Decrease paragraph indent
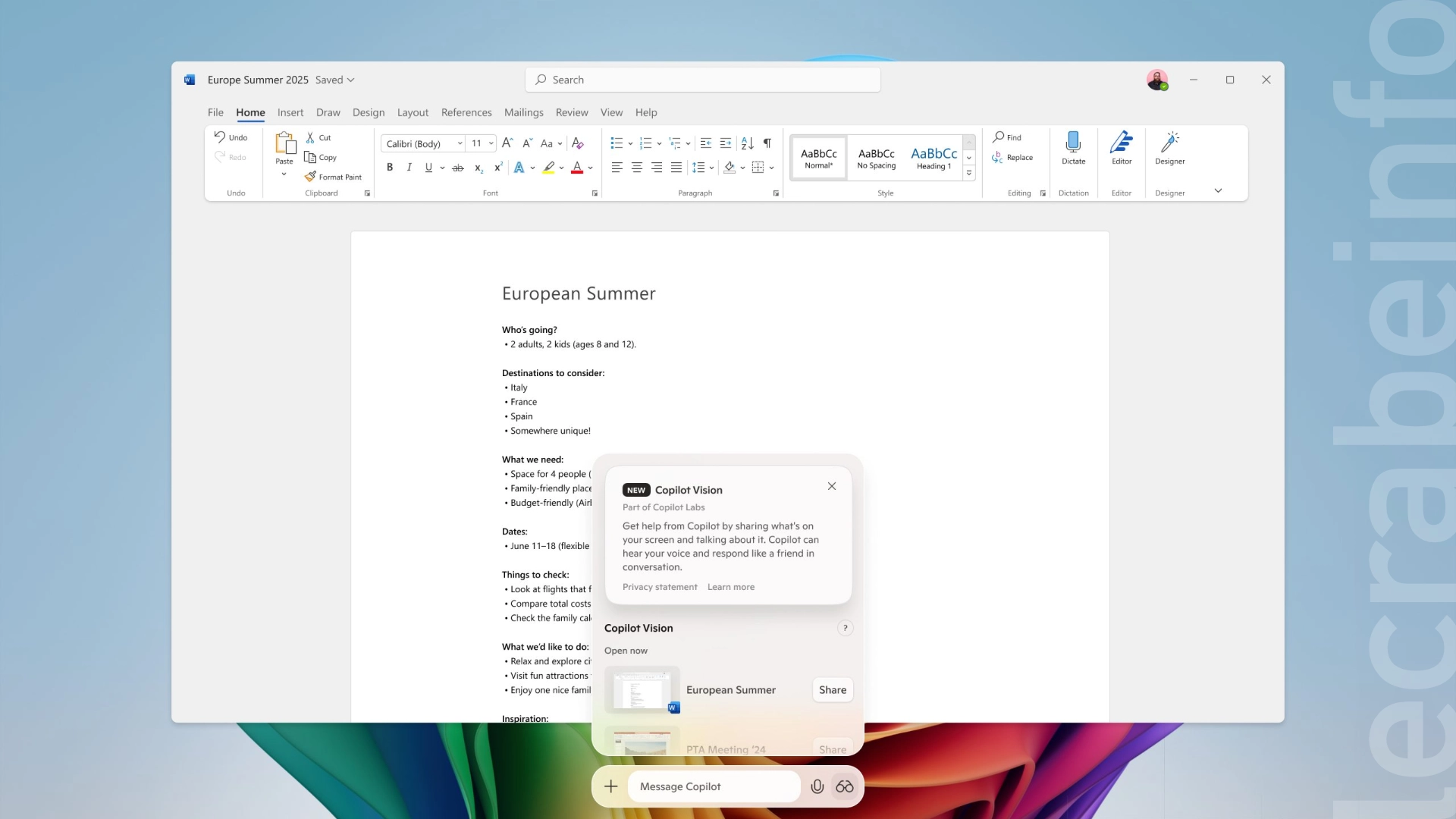The height and width of the screenshot is (819, 1456). coord(706,143)
